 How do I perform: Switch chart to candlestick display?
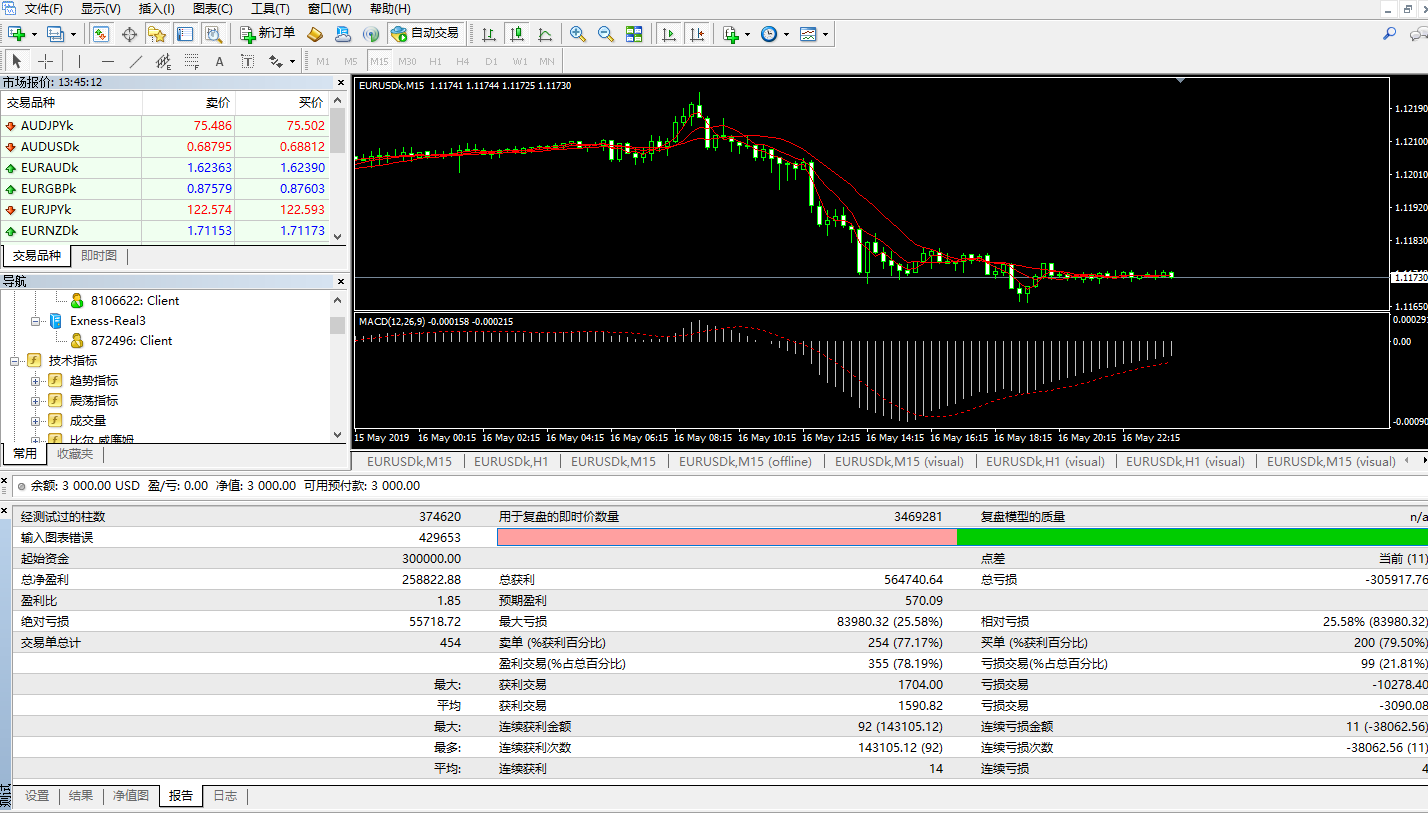pyautogui.click(x=517, y=34)
